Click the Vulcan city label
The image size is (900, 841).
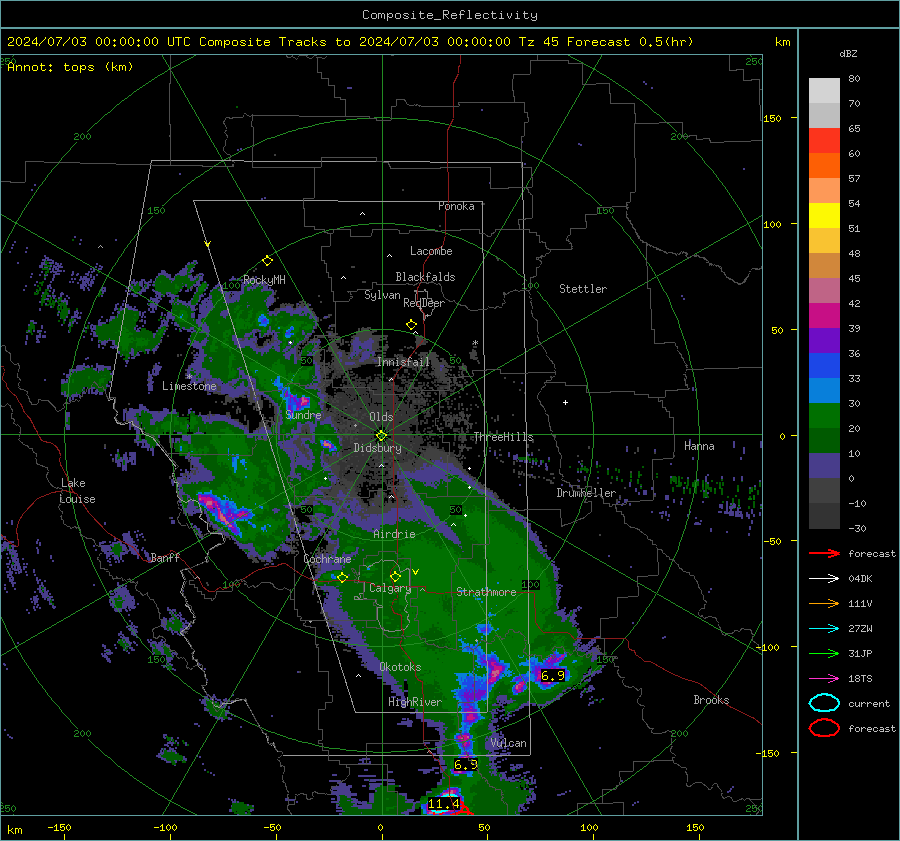pyautogui.click(x=508, y=743)
